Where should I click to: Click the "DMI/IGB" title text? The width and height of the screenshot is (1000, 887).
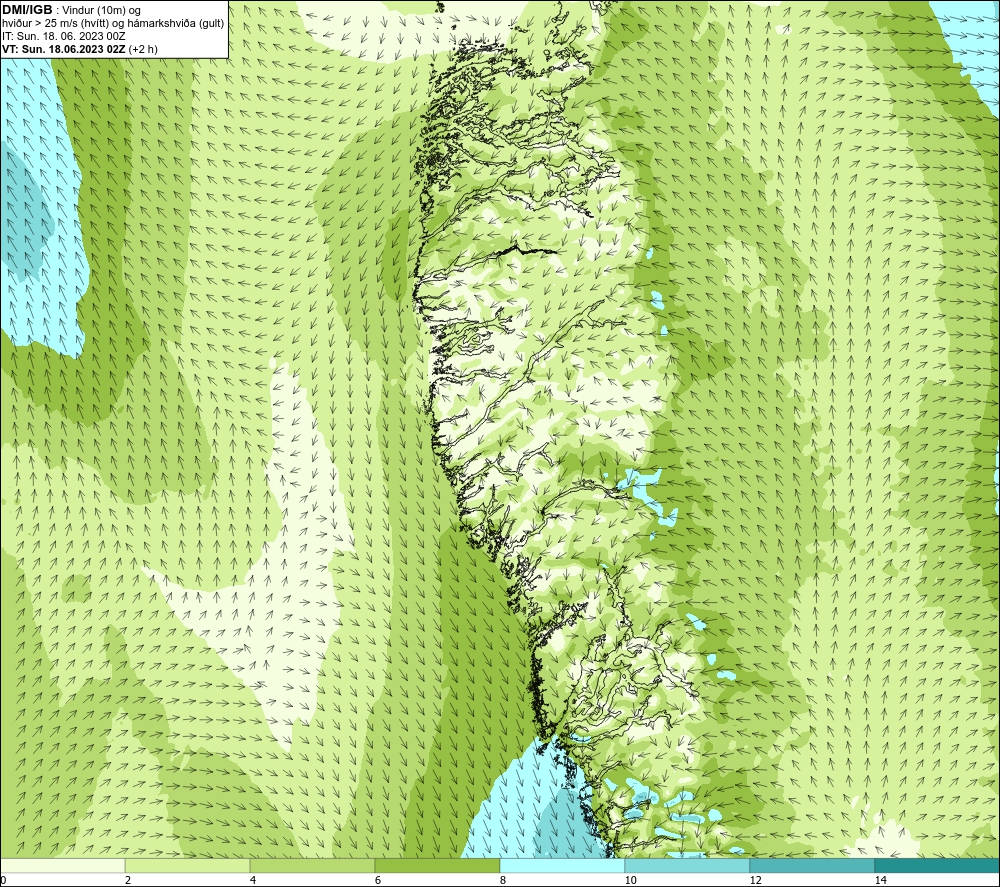click(x=27, y=10)
